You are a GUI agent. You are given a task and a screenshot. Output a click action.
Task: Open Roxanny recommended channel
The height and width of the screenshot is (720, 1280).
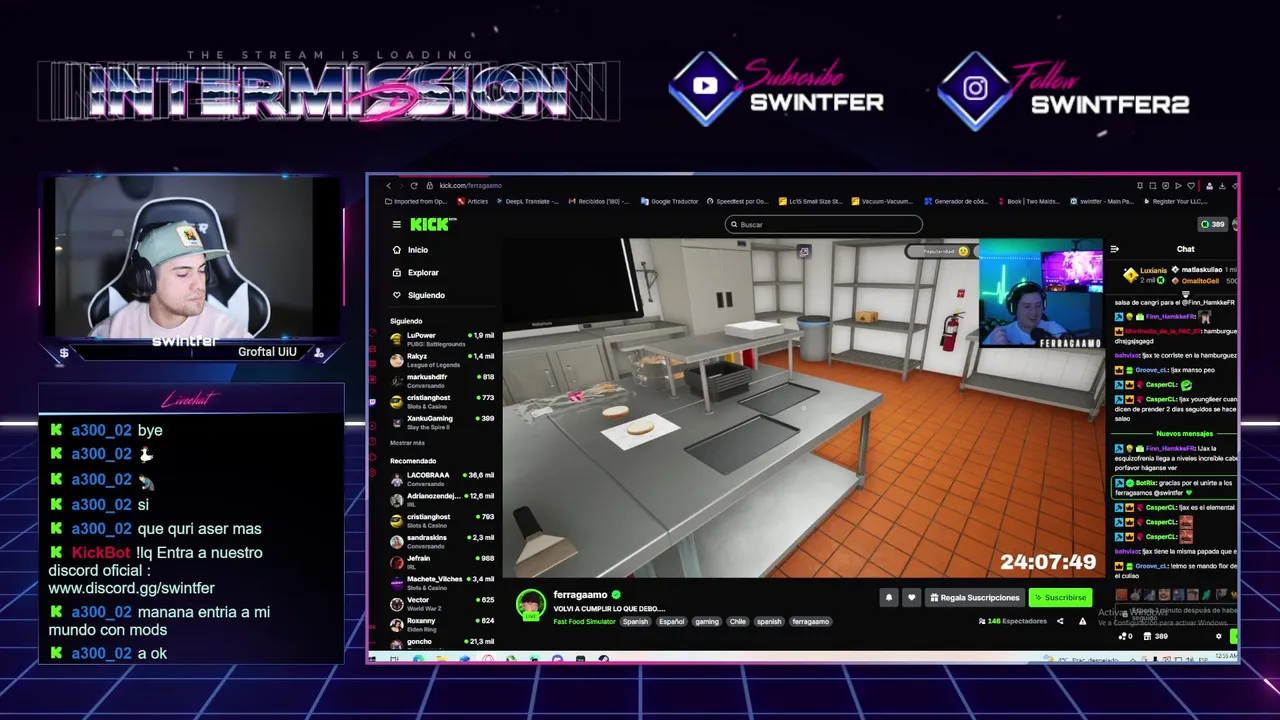[x=442, y=624]
